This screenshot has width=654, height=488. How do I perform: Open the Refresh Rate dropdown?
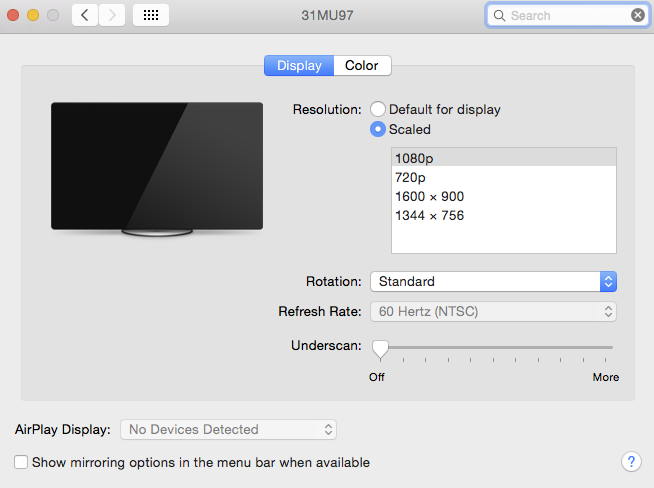point(493,312)
